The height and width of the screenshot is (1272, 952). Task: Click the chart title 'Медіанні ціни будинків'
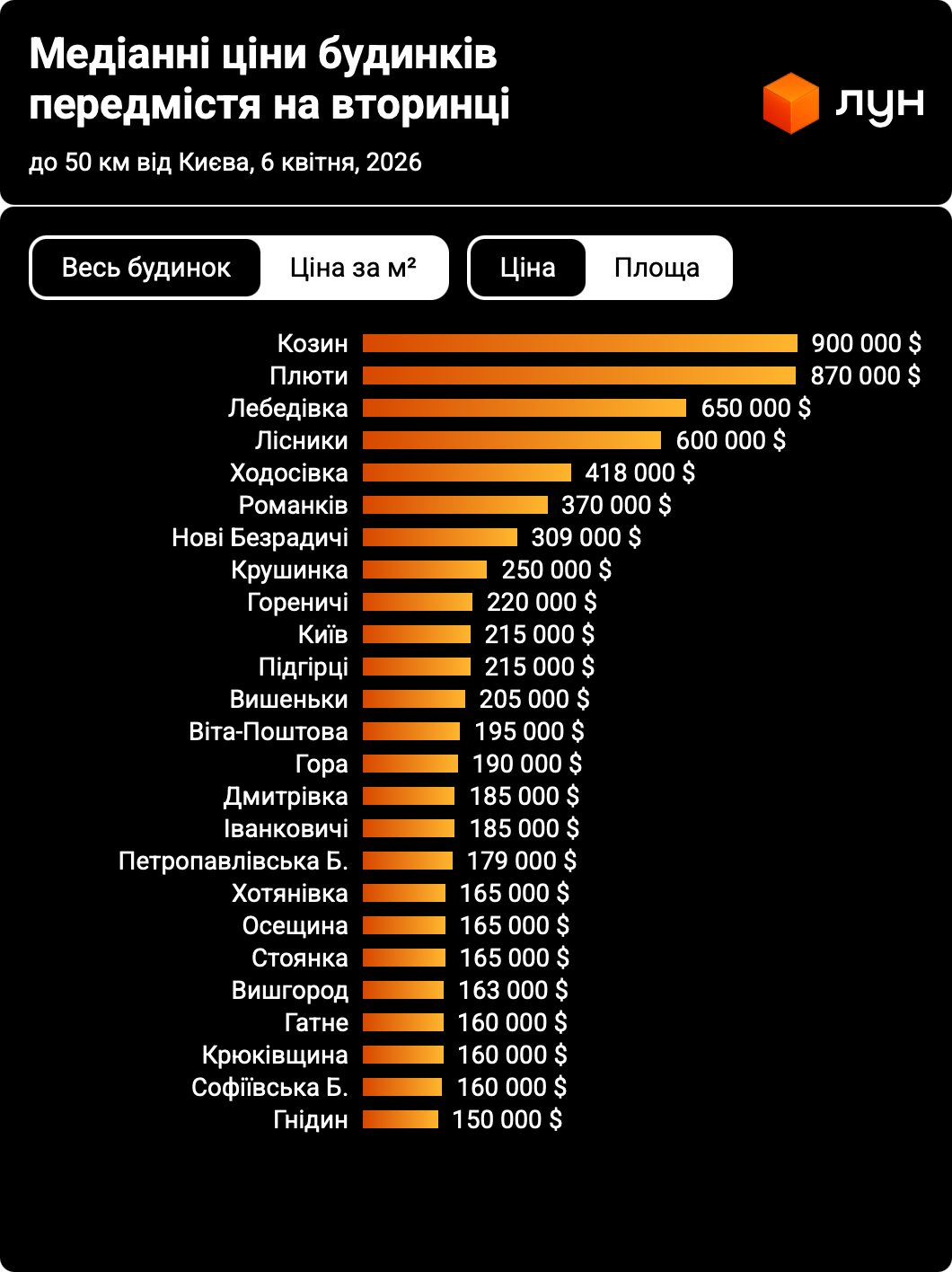pyautogui.click(x=263, y=56)
